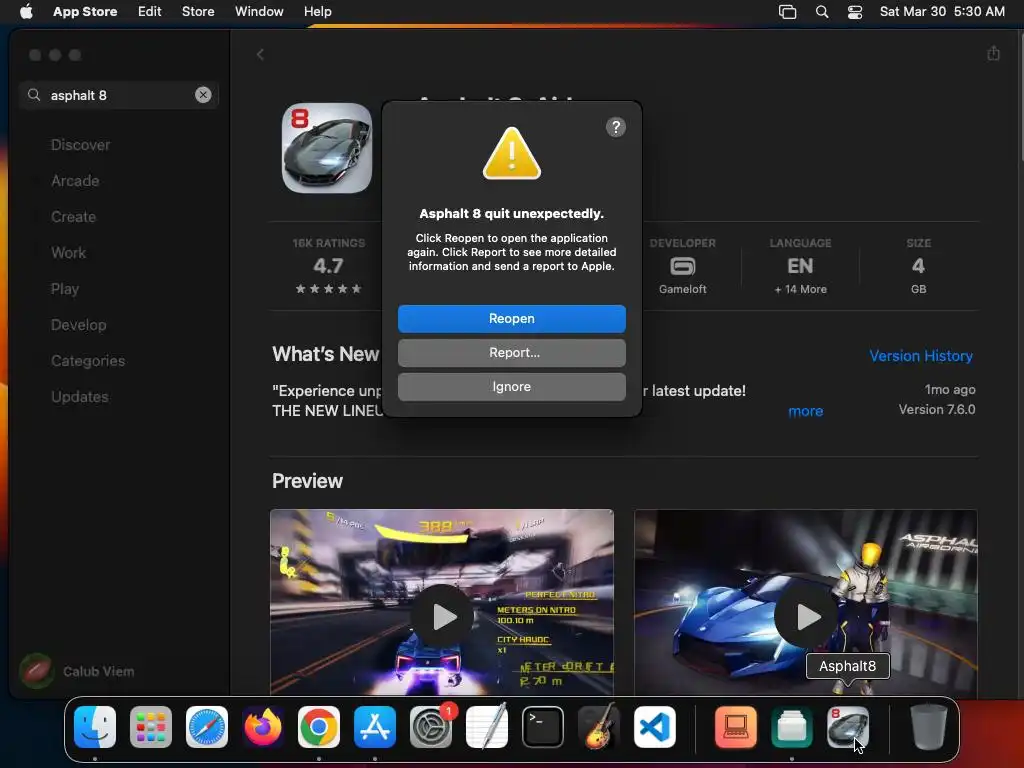This screenshot has width=1024, height=768.
Task: Open Finder from the Dock
Action: [x=95, y=727]
